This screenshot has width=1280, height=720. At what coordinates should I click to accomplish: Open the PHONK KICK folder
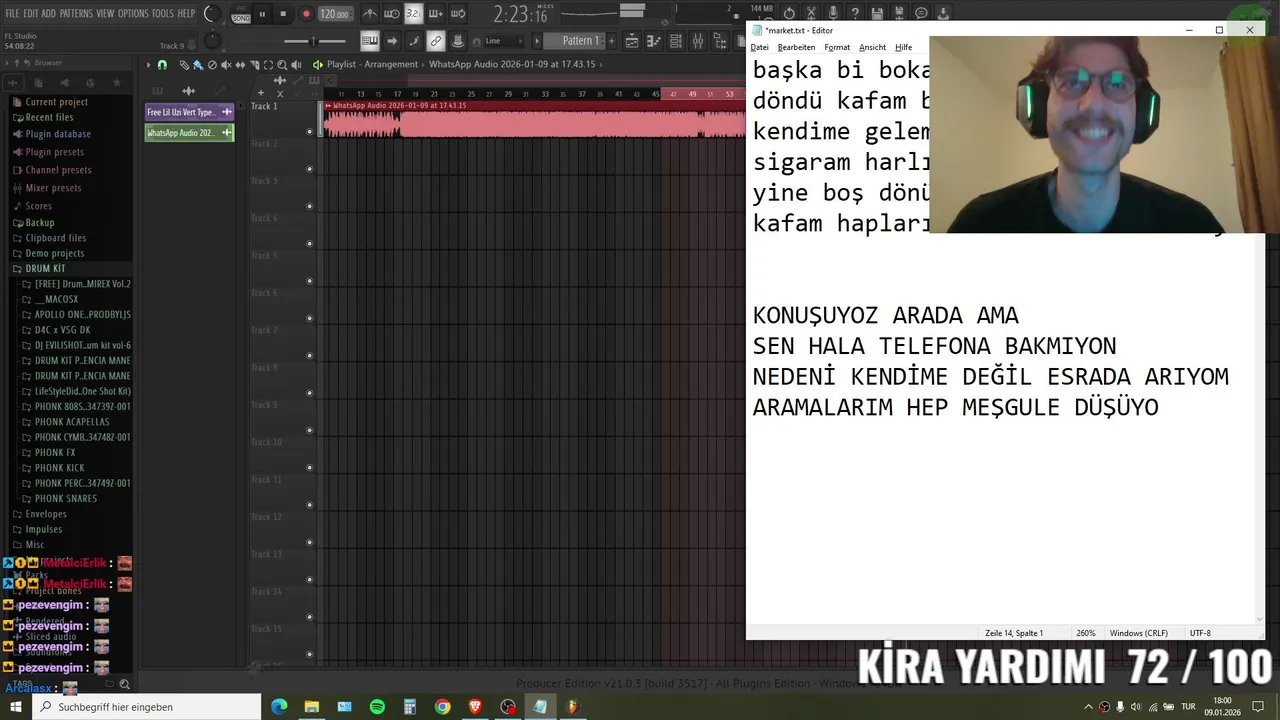tap(59, 468)
